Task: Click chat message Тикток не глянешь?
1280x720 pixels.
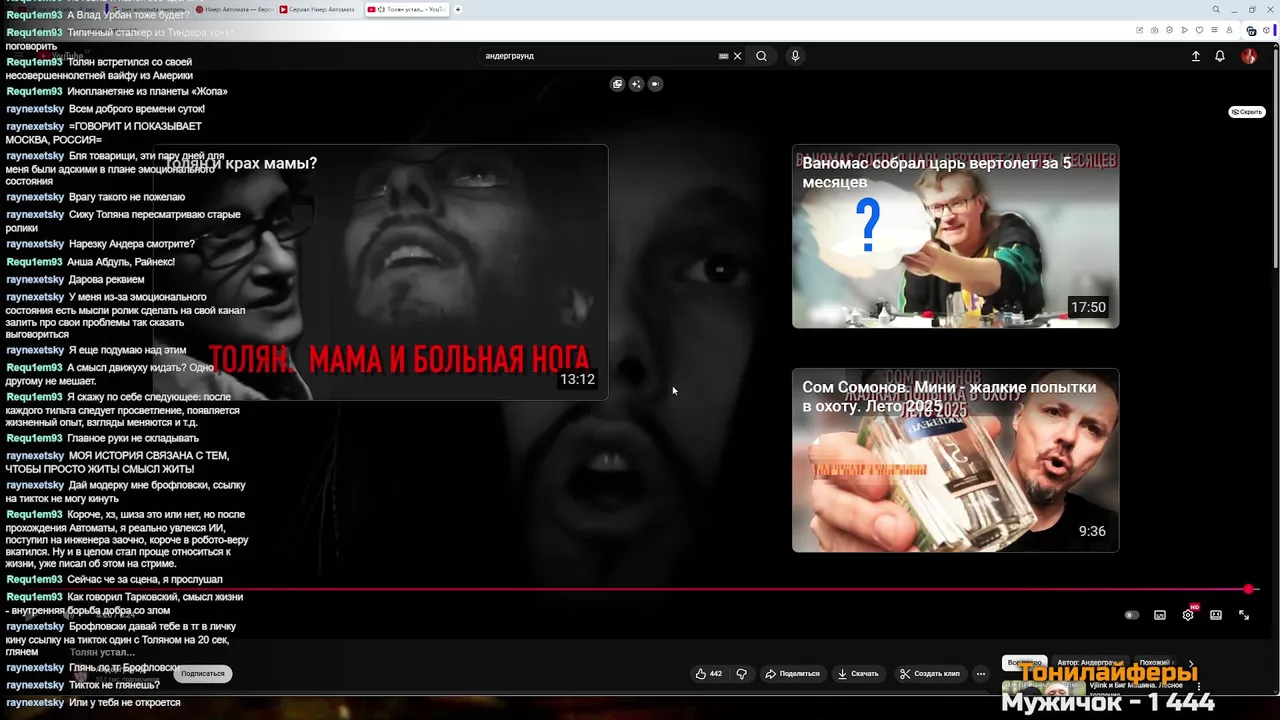Action: (115, 685)
